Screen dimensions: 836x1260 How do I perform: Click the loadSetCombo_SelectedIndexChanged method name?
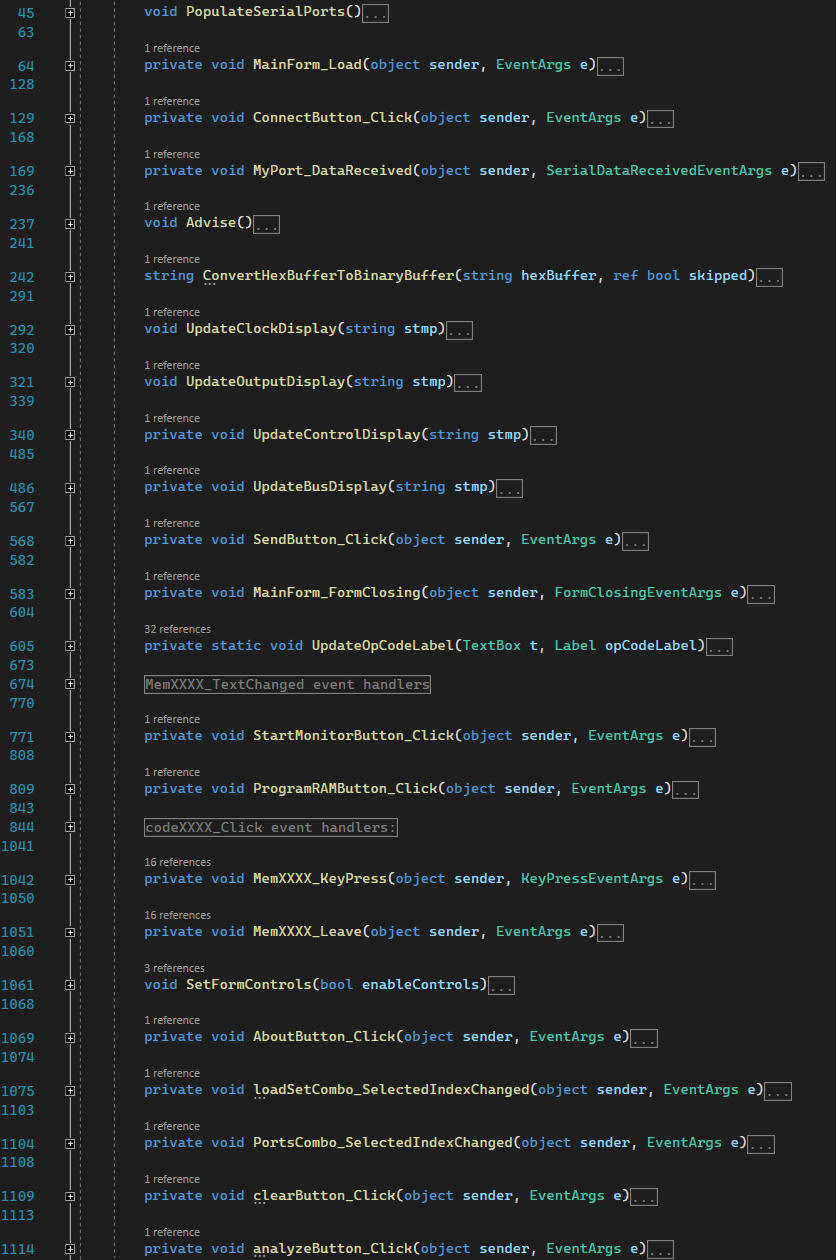(391, 1090)
